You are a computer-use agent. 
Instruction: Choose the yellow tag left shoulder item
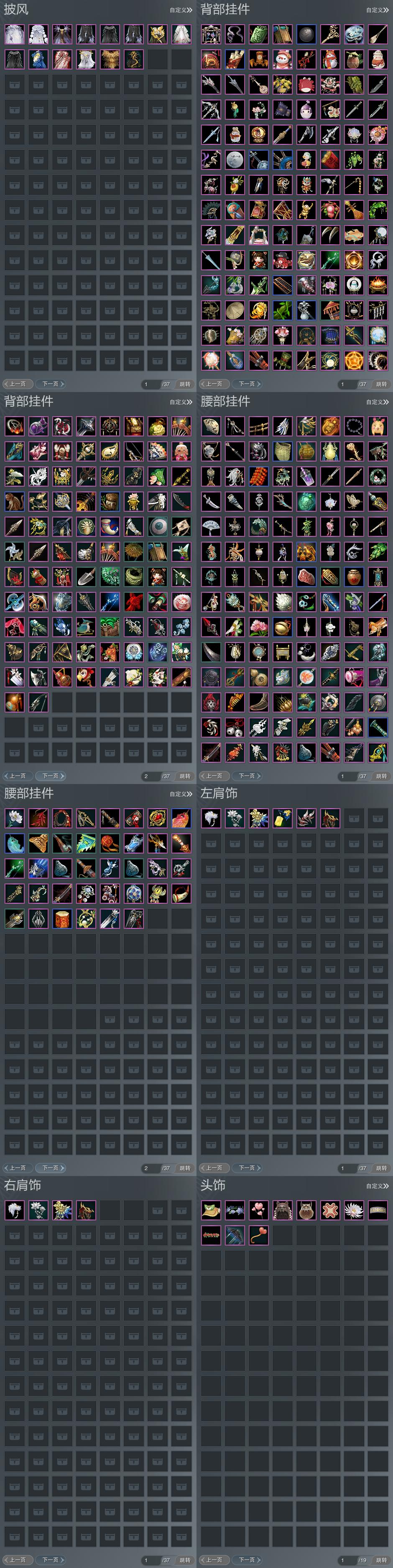click(283, 818)
